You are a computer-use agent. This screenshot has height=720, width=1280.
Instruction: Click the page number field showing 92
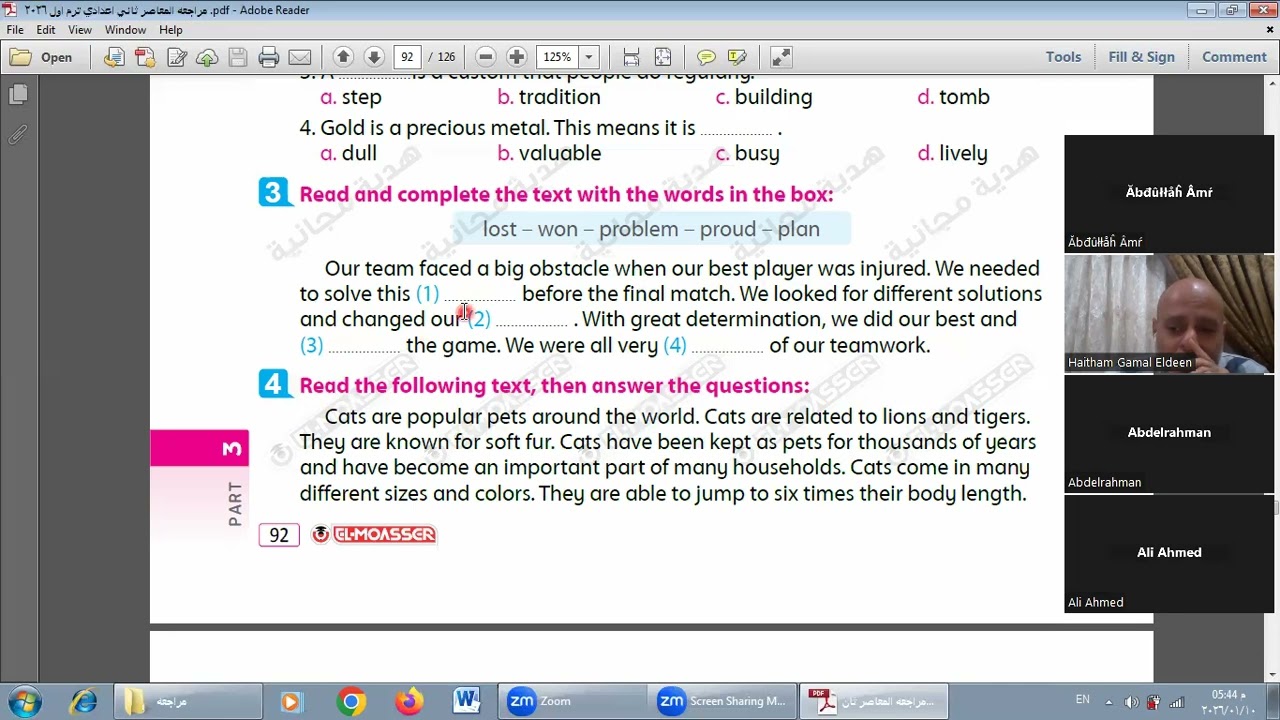[407, 57]
